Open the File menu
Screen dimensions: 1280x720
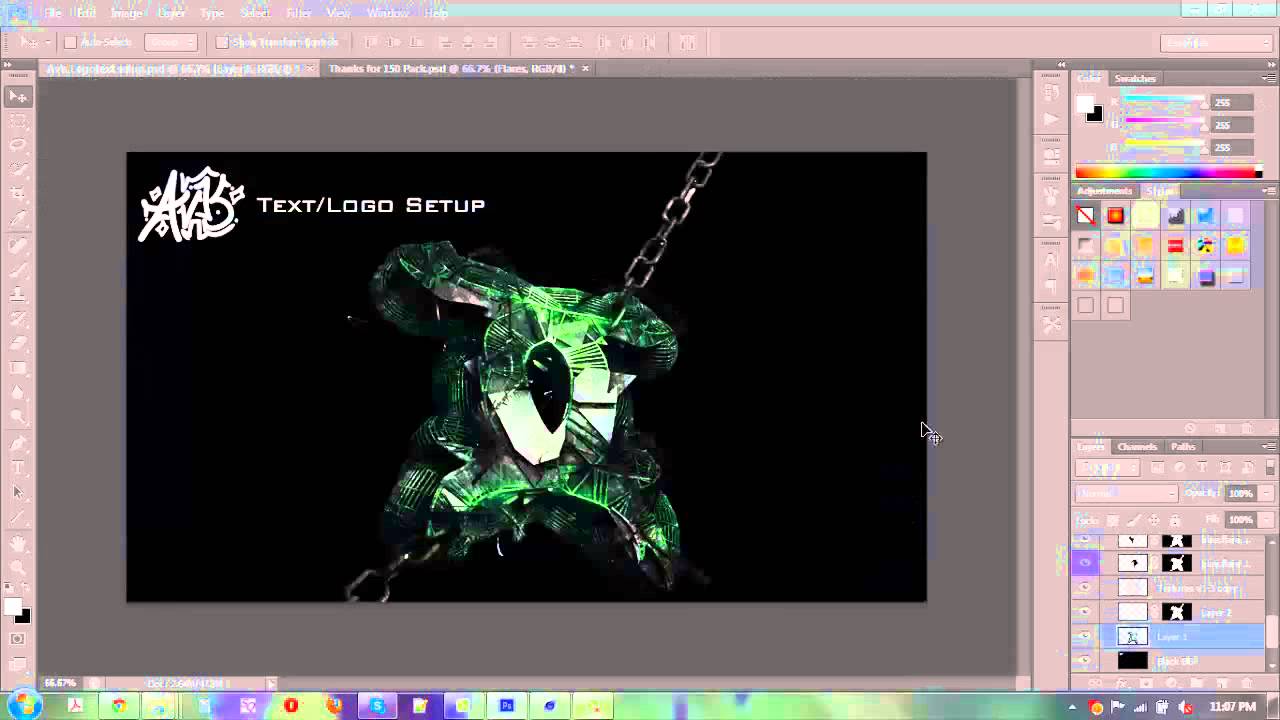[x=53, y=13]
